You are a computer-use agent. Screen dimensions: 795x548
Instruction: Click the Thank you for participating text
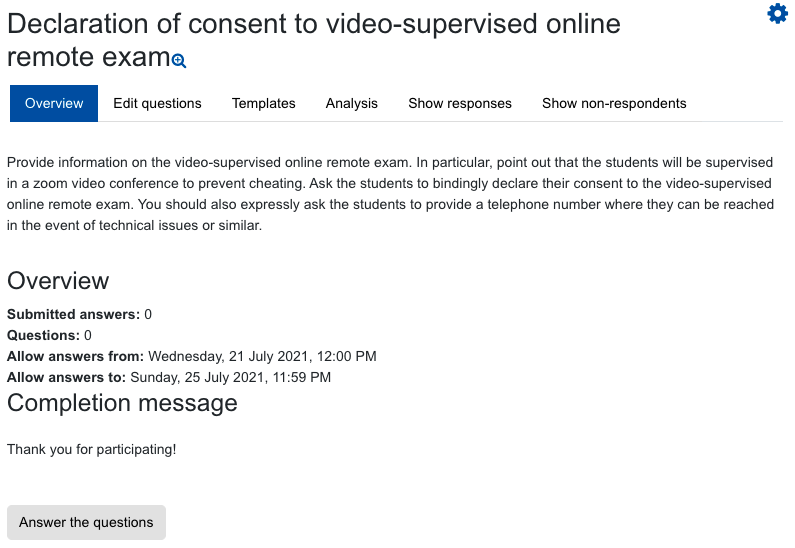click(x=91, y=449)
